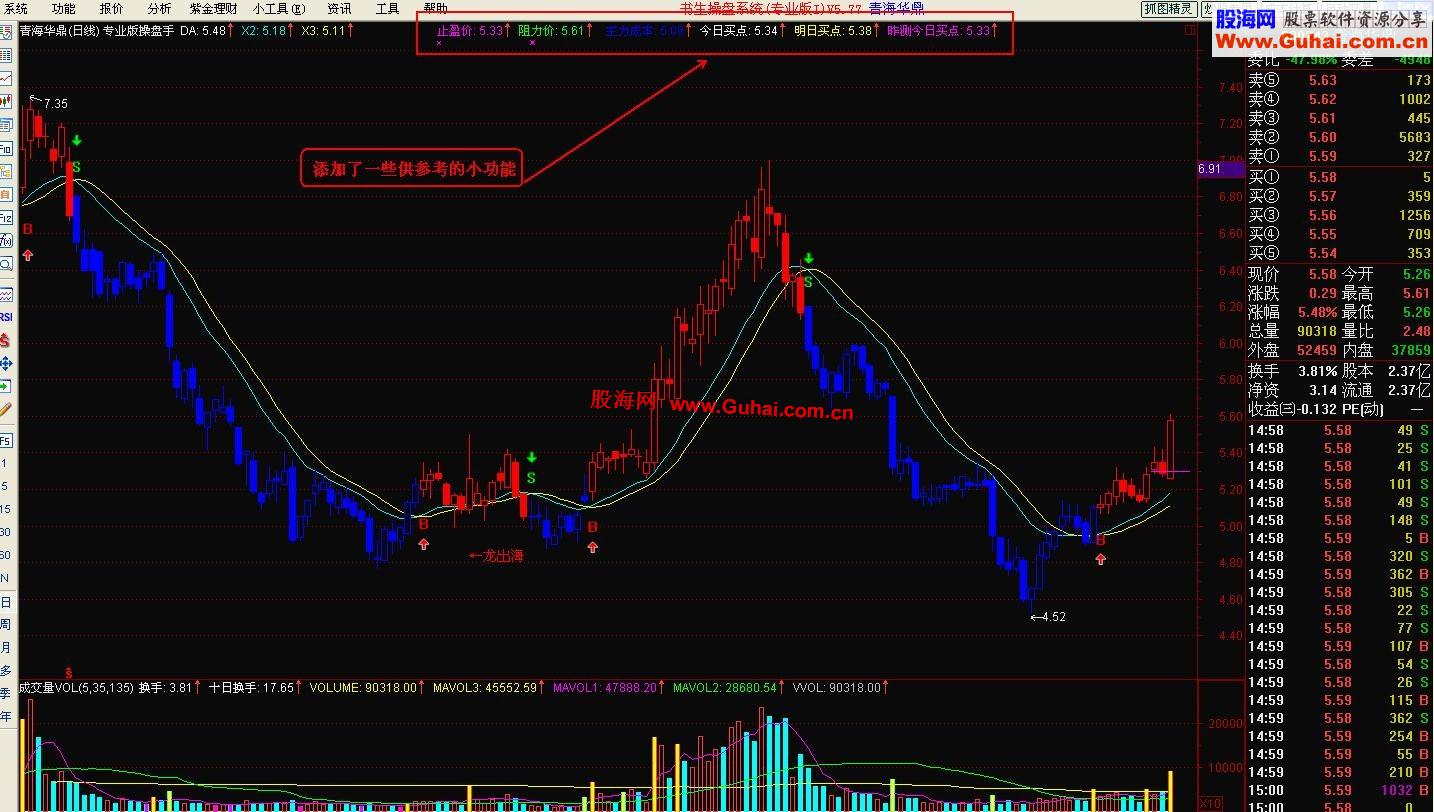This screenshot has width=1434, height=812.
Task: Click the X10 scale marker on volume axis
Action: coord(1209,803)
